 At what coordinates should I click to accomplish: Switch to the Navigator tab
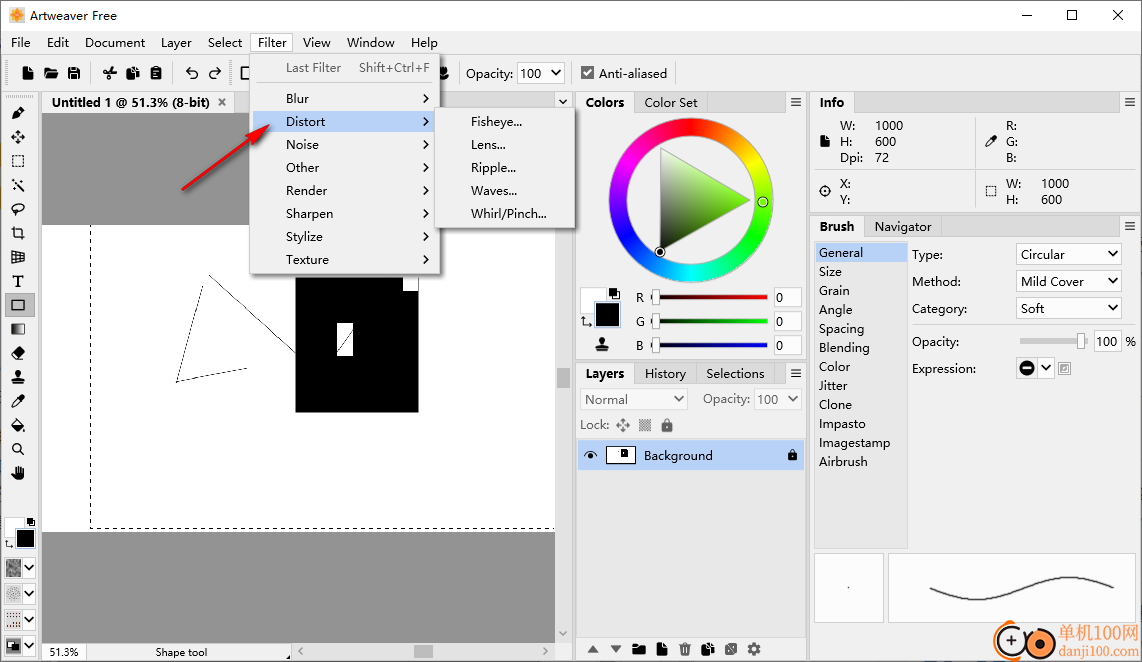click(902, 226)
